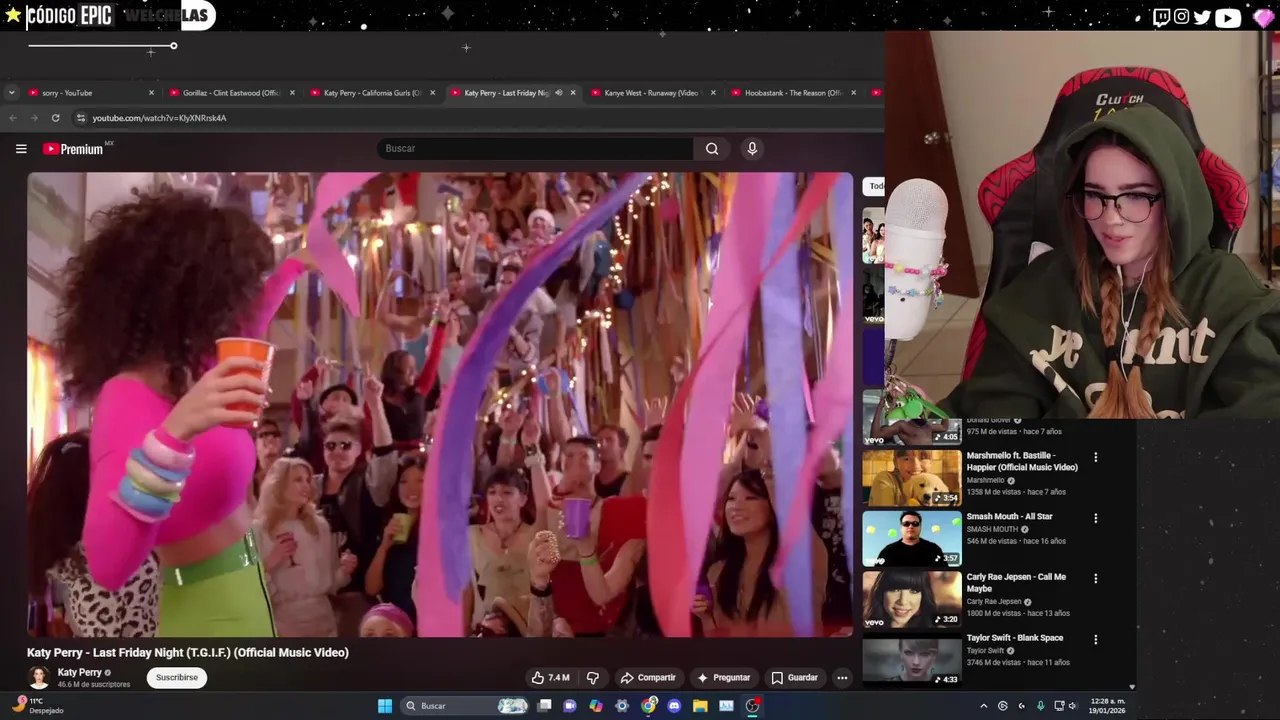
Task: Open Task View on the taskbar
Action: click(544, 706)
